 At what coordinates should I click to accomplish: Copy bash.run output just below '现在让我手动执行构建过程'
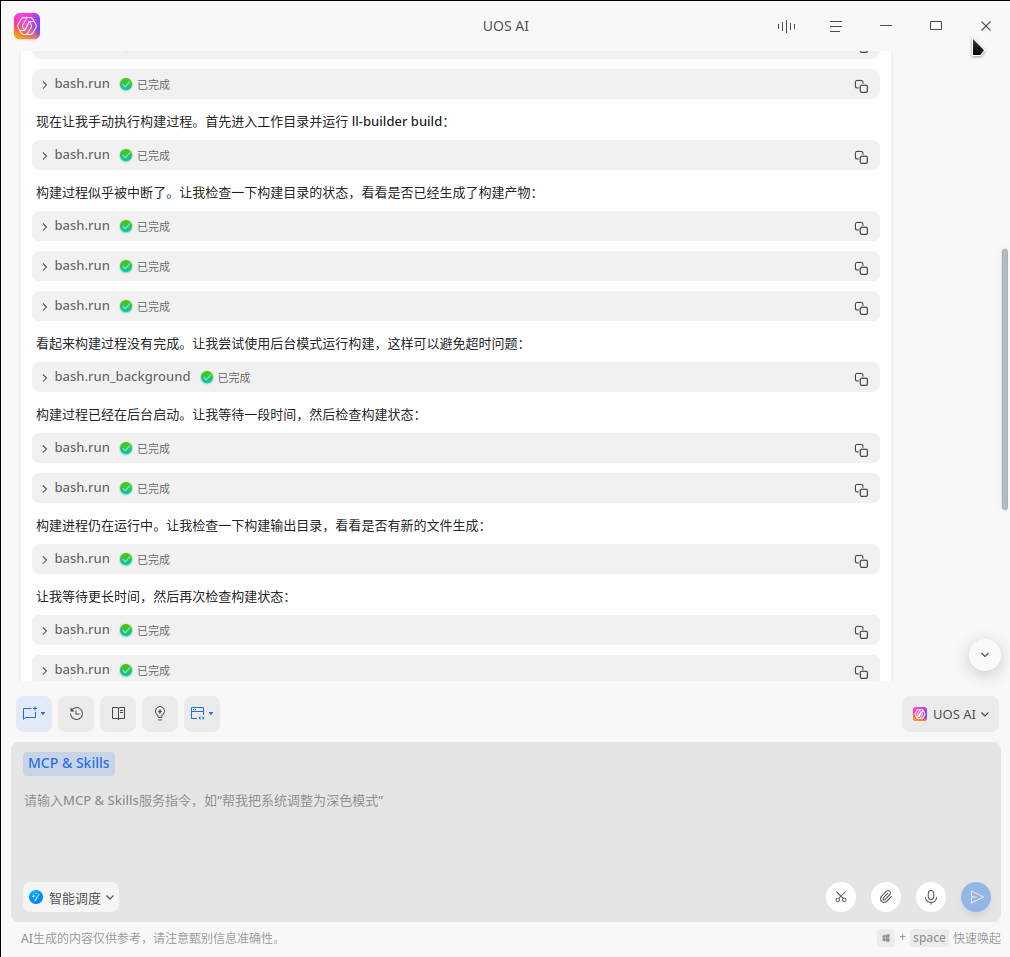pos(861,157)
